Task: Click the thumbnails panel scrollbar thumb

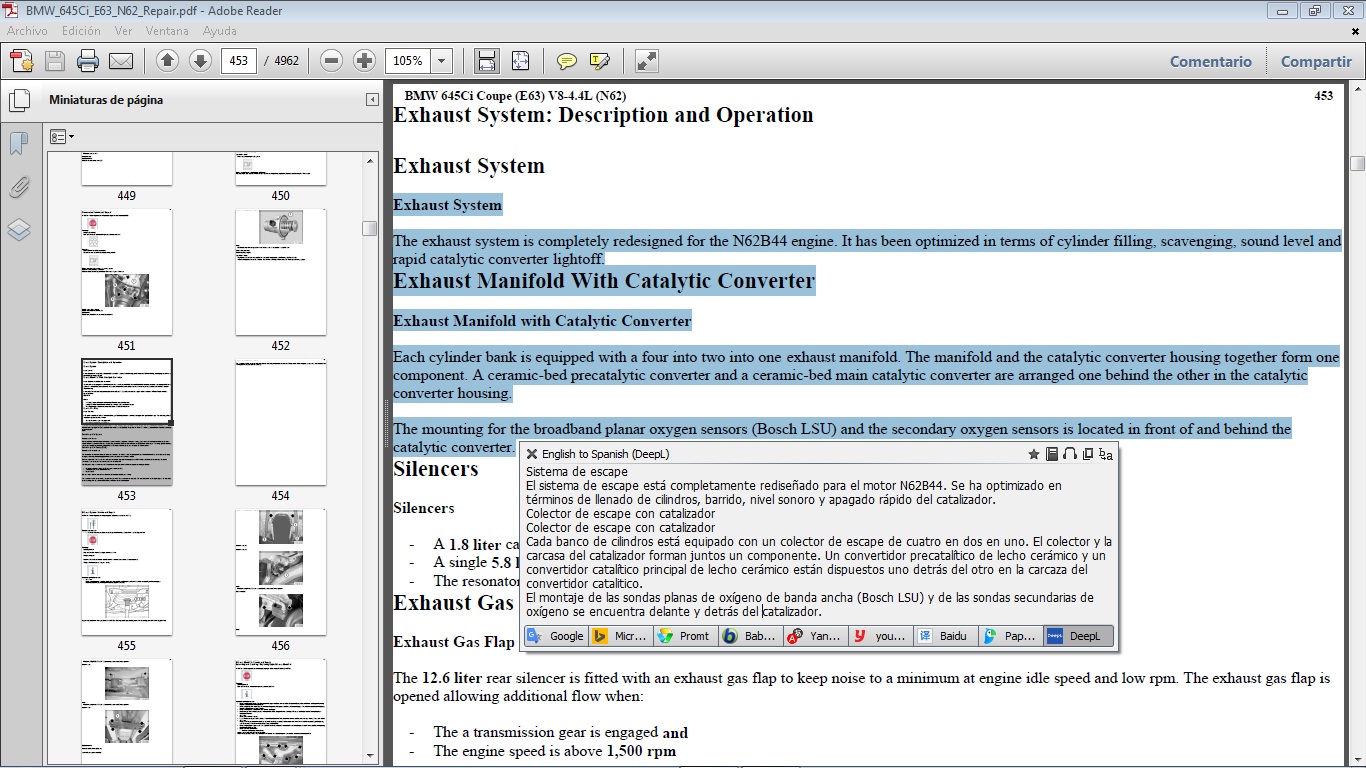Action: pyautogui.click(x=370, y=228)
